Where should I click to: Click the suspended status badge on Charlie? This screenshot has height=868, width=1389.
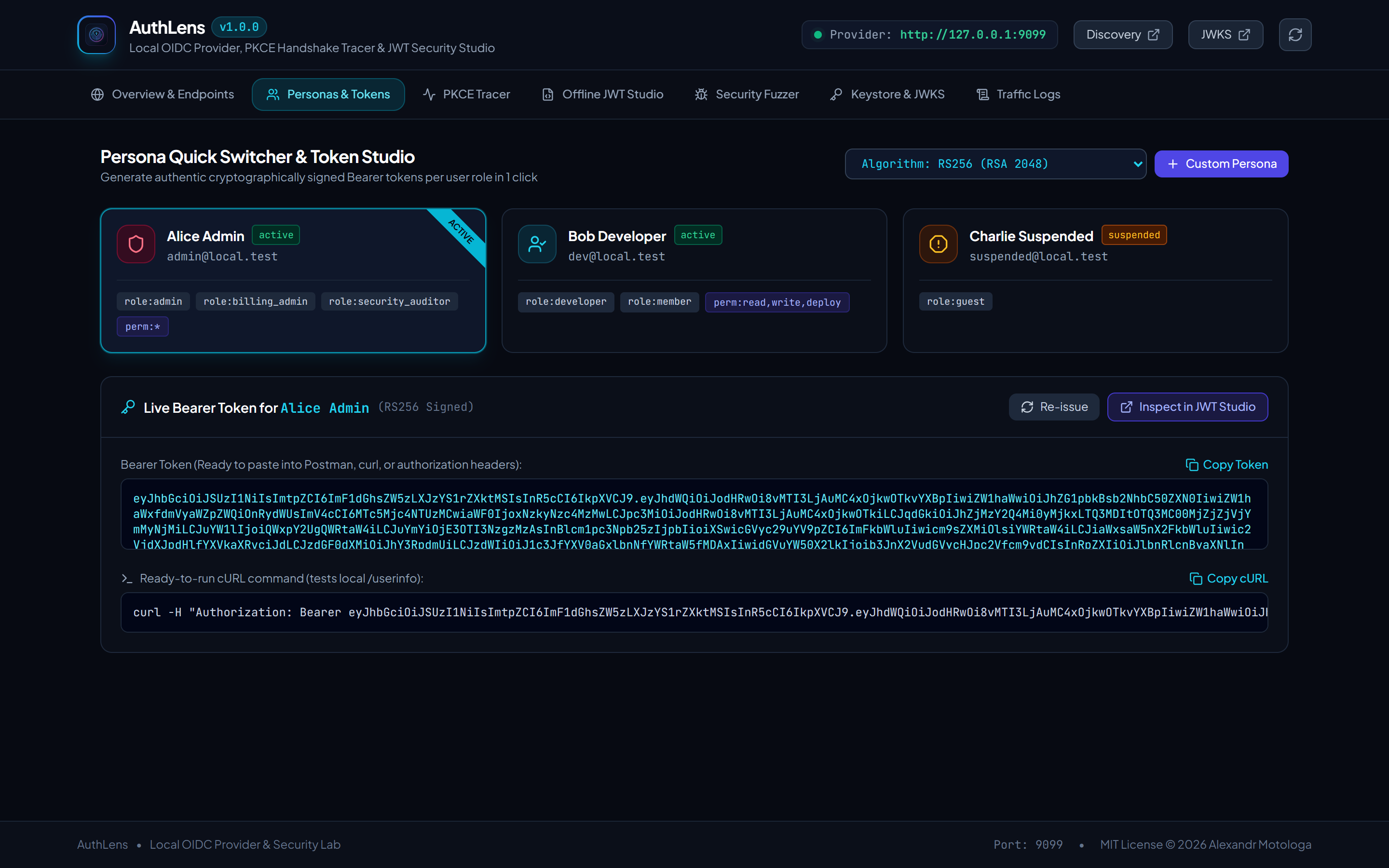[x=1134, y=235]
